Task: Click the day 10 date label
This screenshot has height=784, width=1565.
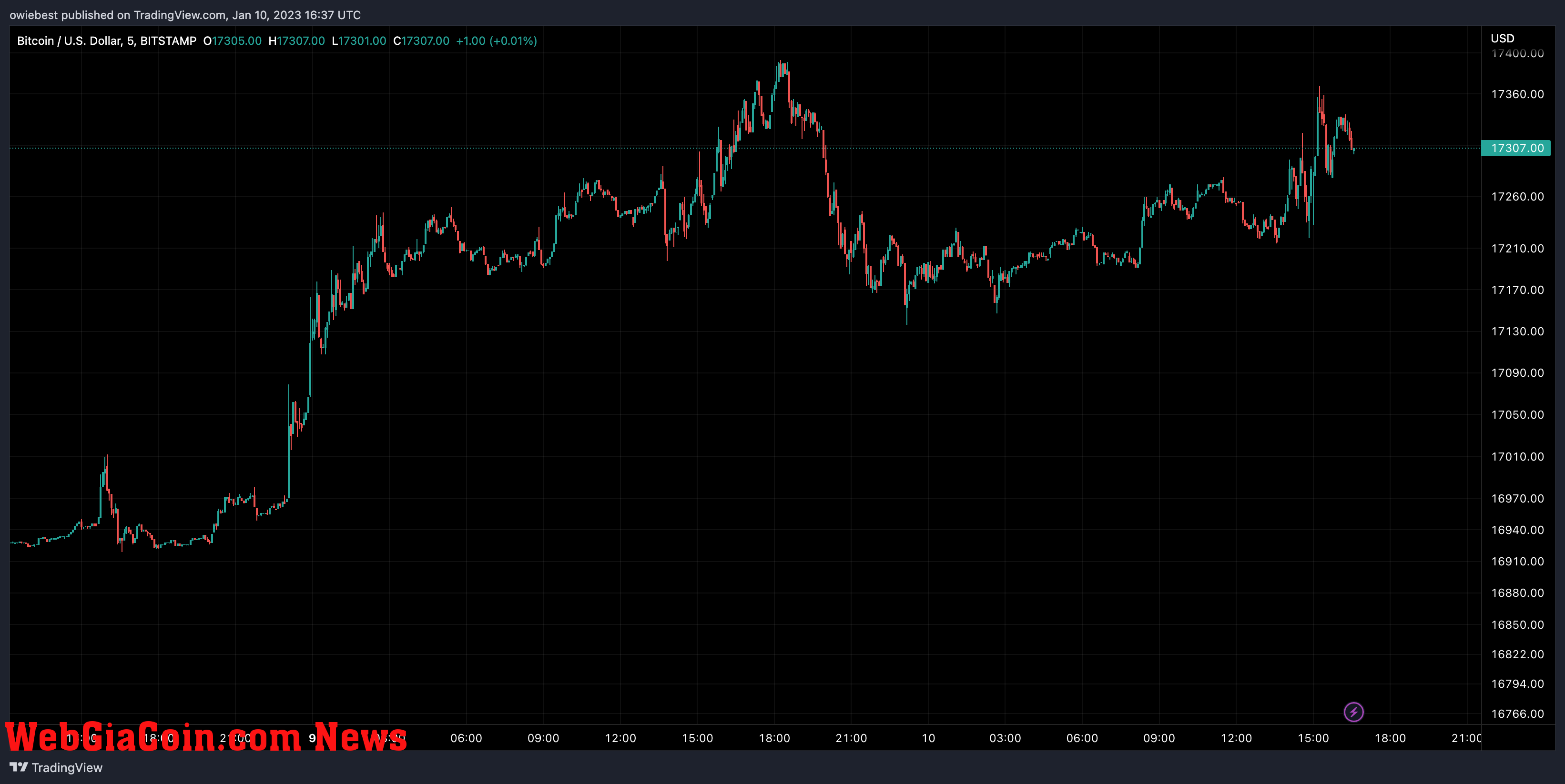Action: tap(928, 738)
